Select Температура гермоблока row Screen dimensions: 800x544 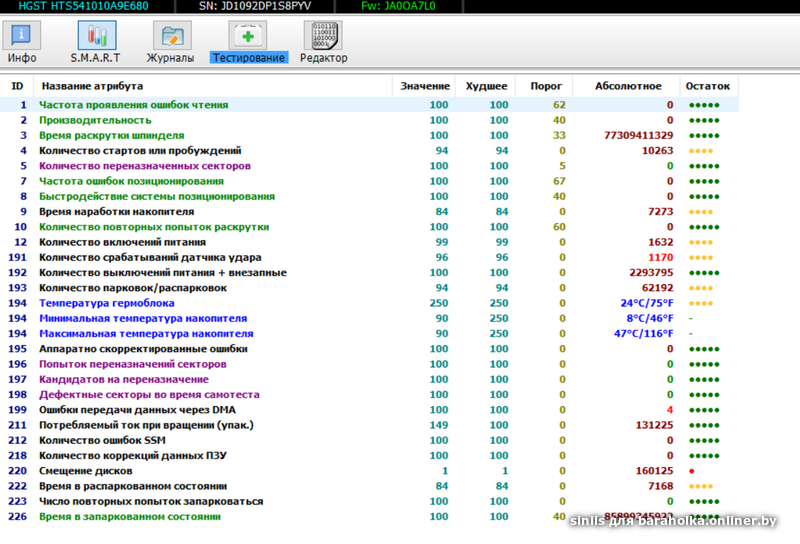point(369,303)
